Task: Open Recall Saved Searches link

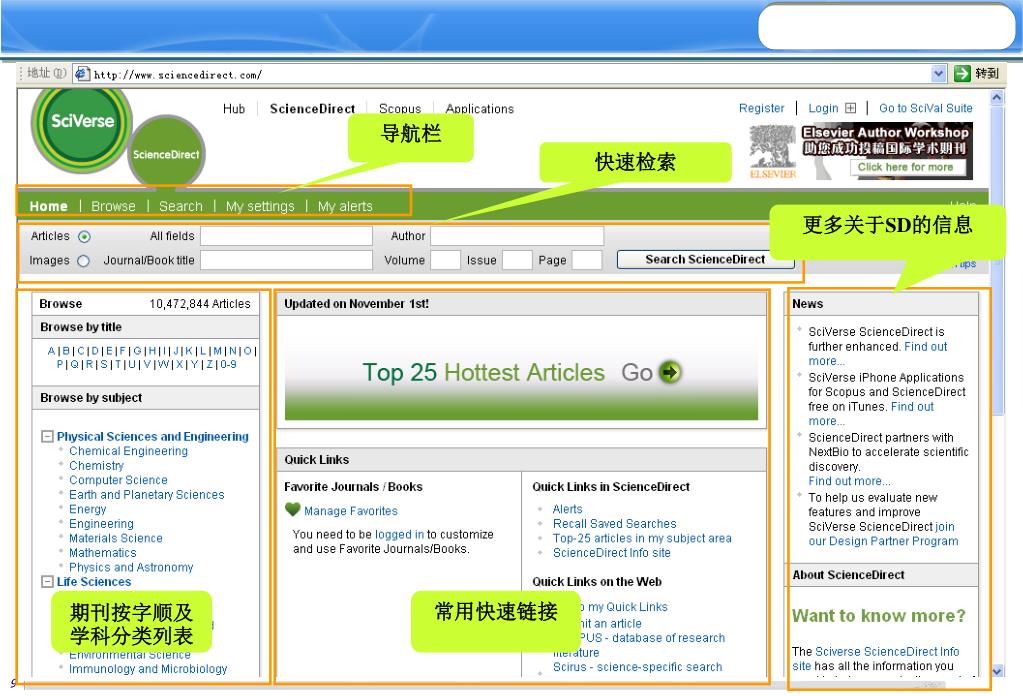Action: [x=615, y=524]
